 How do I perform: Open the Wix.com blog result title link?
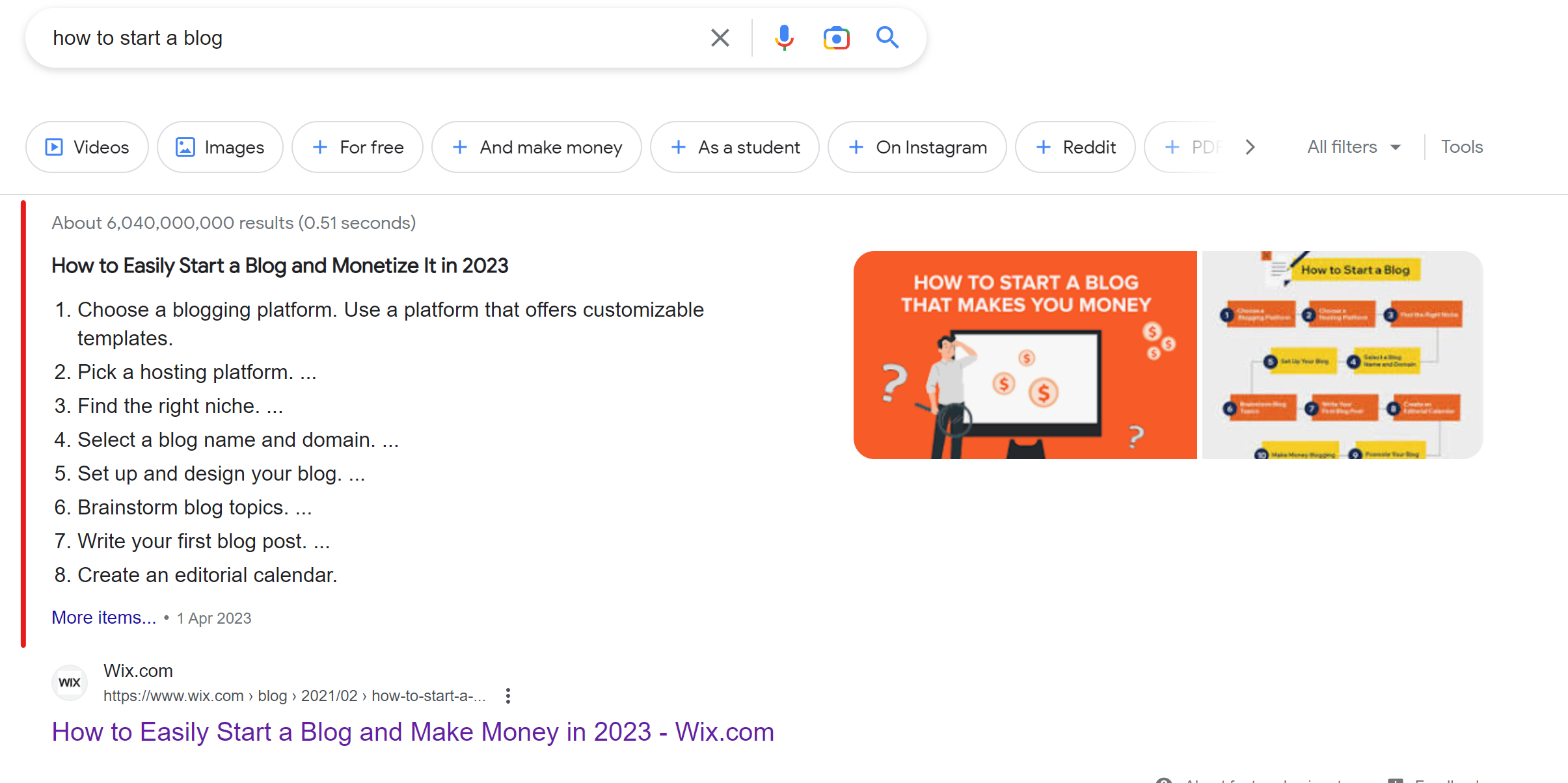(x=412, y=732)
